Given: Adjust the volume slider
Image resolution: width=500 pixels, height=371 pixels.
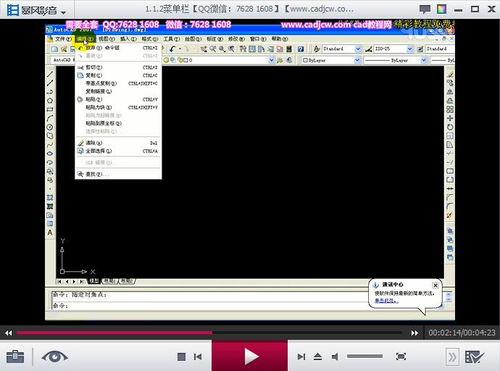Looking at the screenshot, I should [x=365, y=356].
